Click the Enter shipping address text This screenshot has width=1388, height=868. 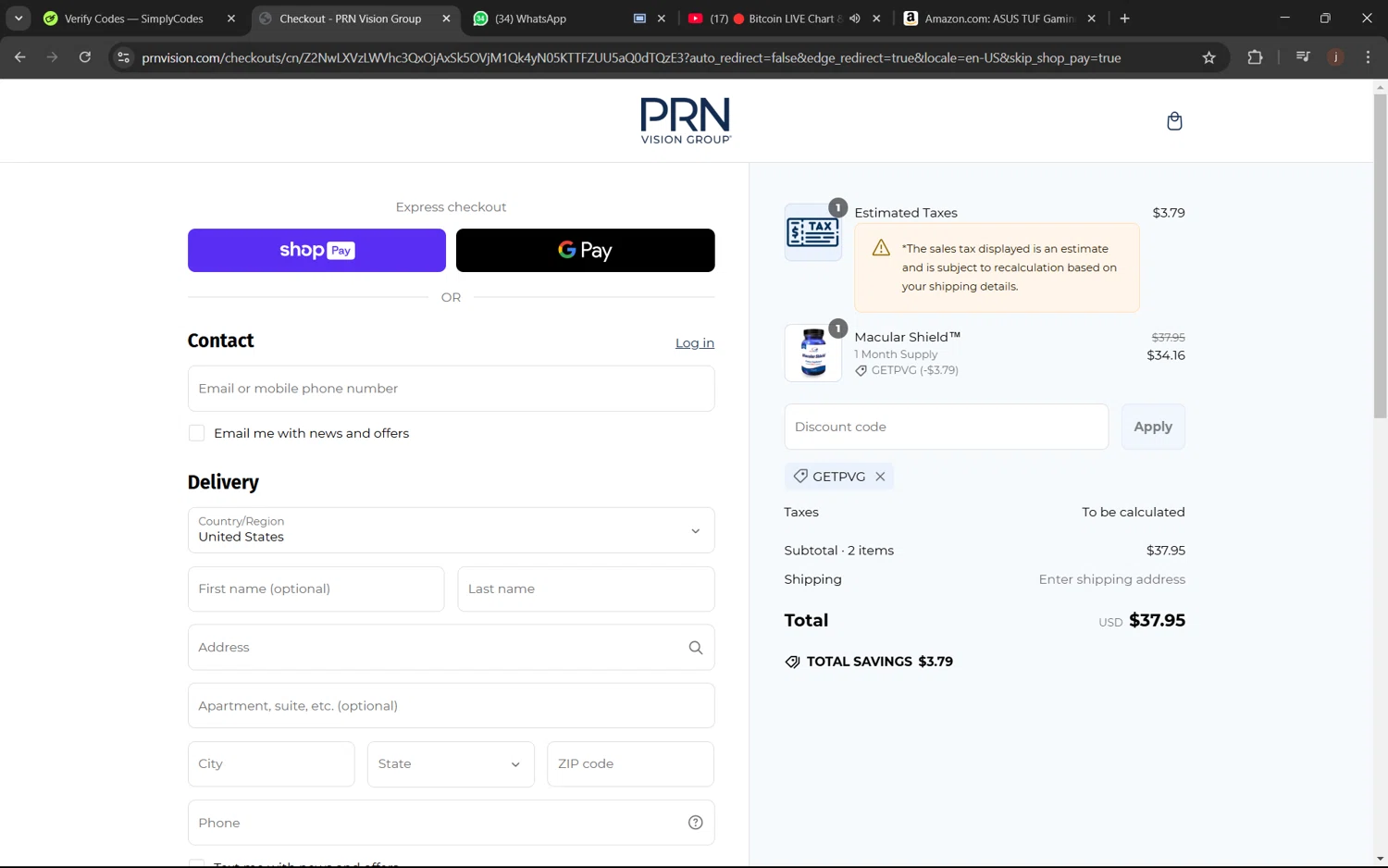[x=1111, y=579]
